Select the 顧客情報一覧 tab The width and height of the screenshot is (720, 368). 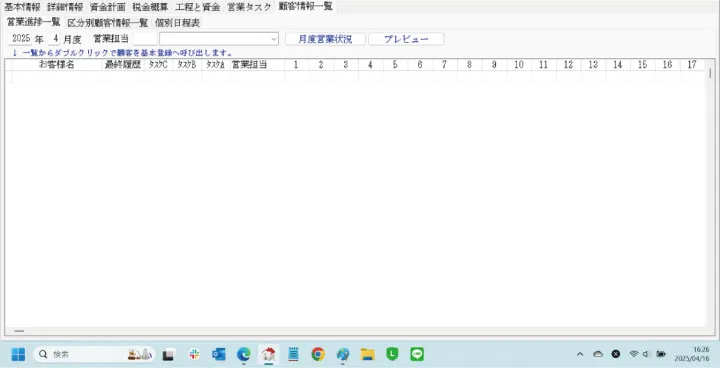(x=305, y=7)
